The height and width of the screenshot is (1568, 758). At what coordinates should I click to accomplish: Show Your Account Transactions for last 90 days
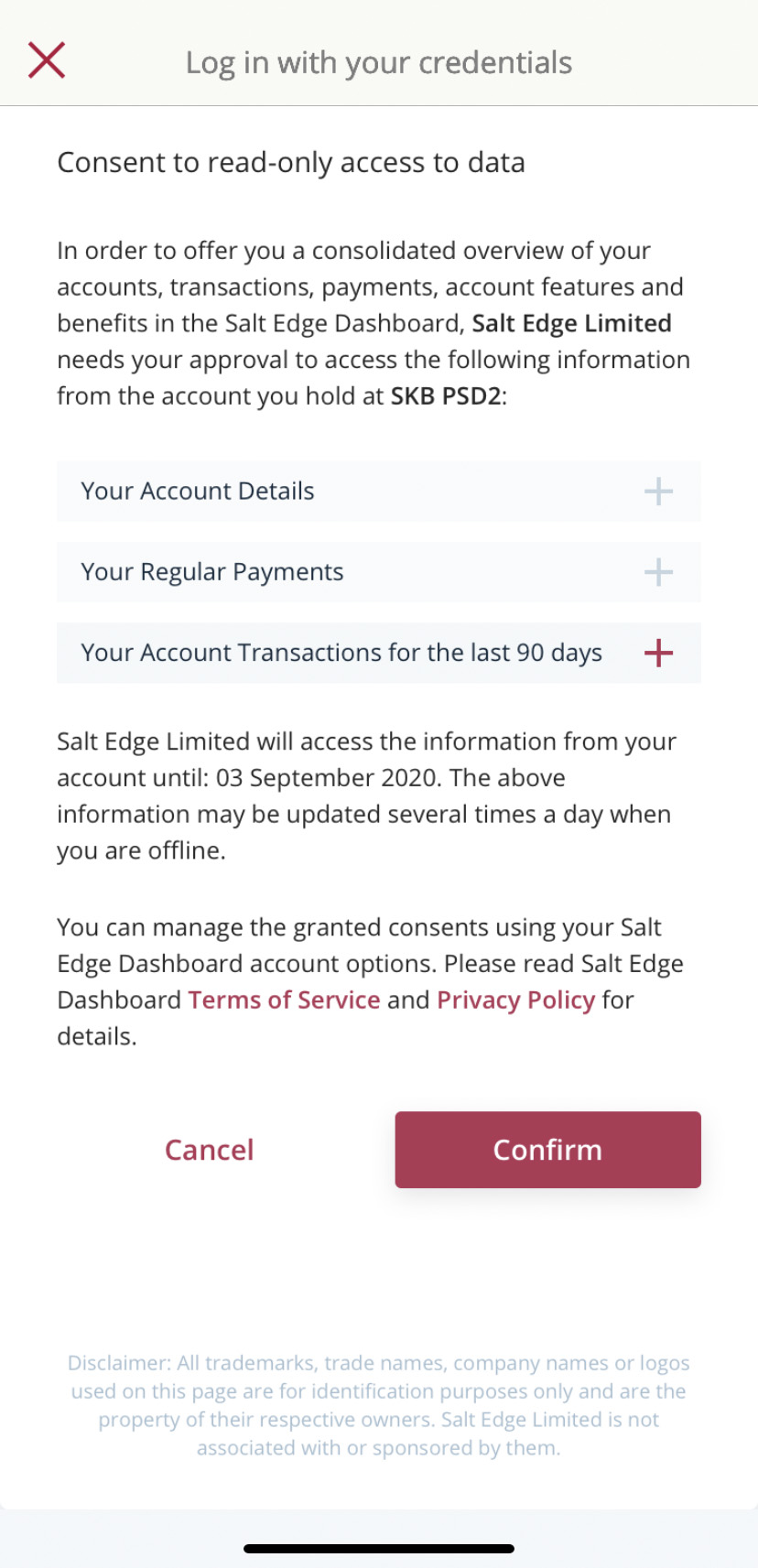[341, 653]
